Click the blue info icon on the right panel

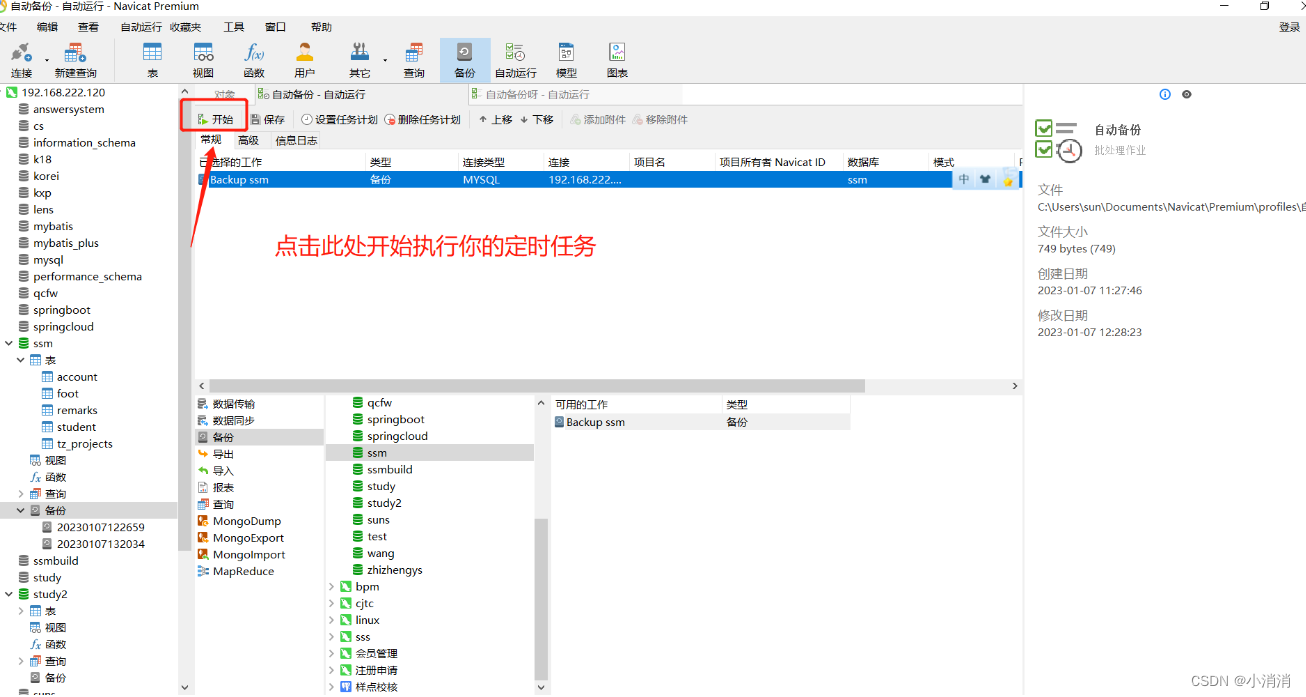pos(1164,94)
